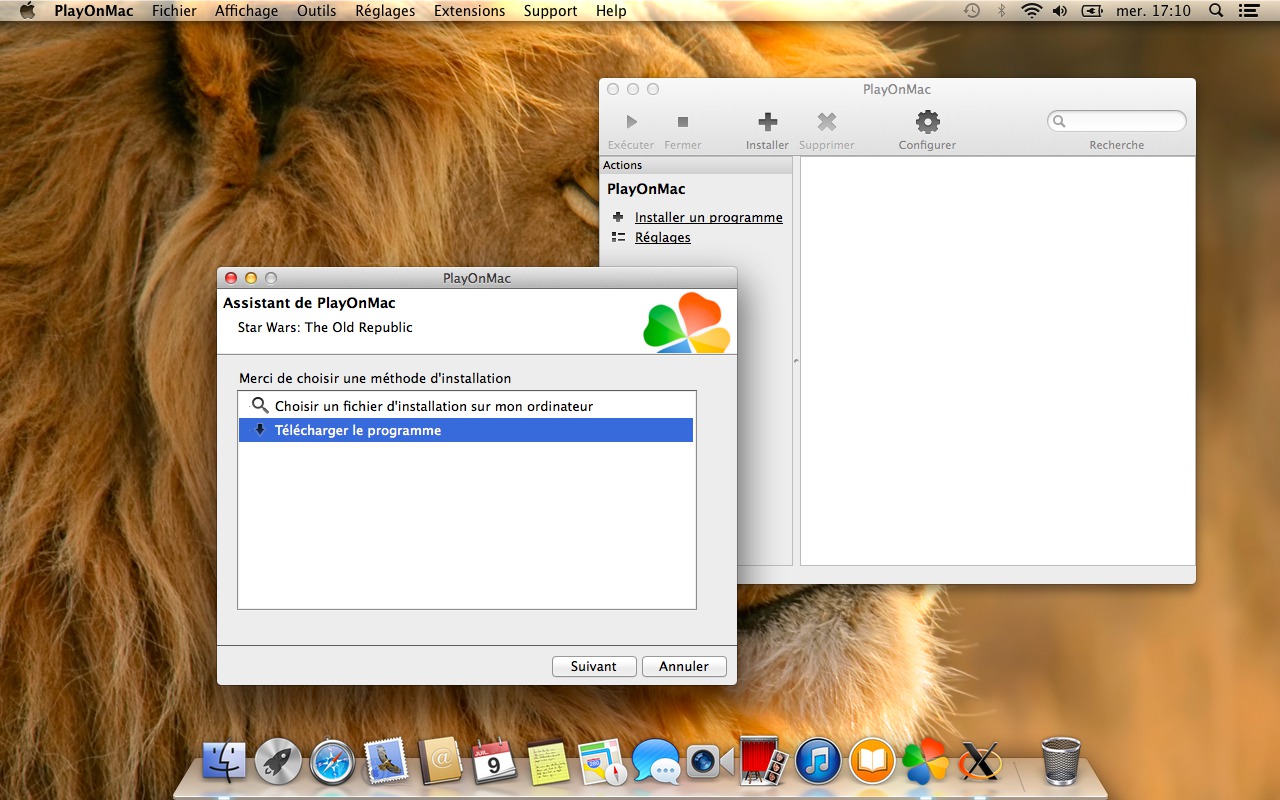
Task: Open the Outils menu
Action: (x=316, y=11)
